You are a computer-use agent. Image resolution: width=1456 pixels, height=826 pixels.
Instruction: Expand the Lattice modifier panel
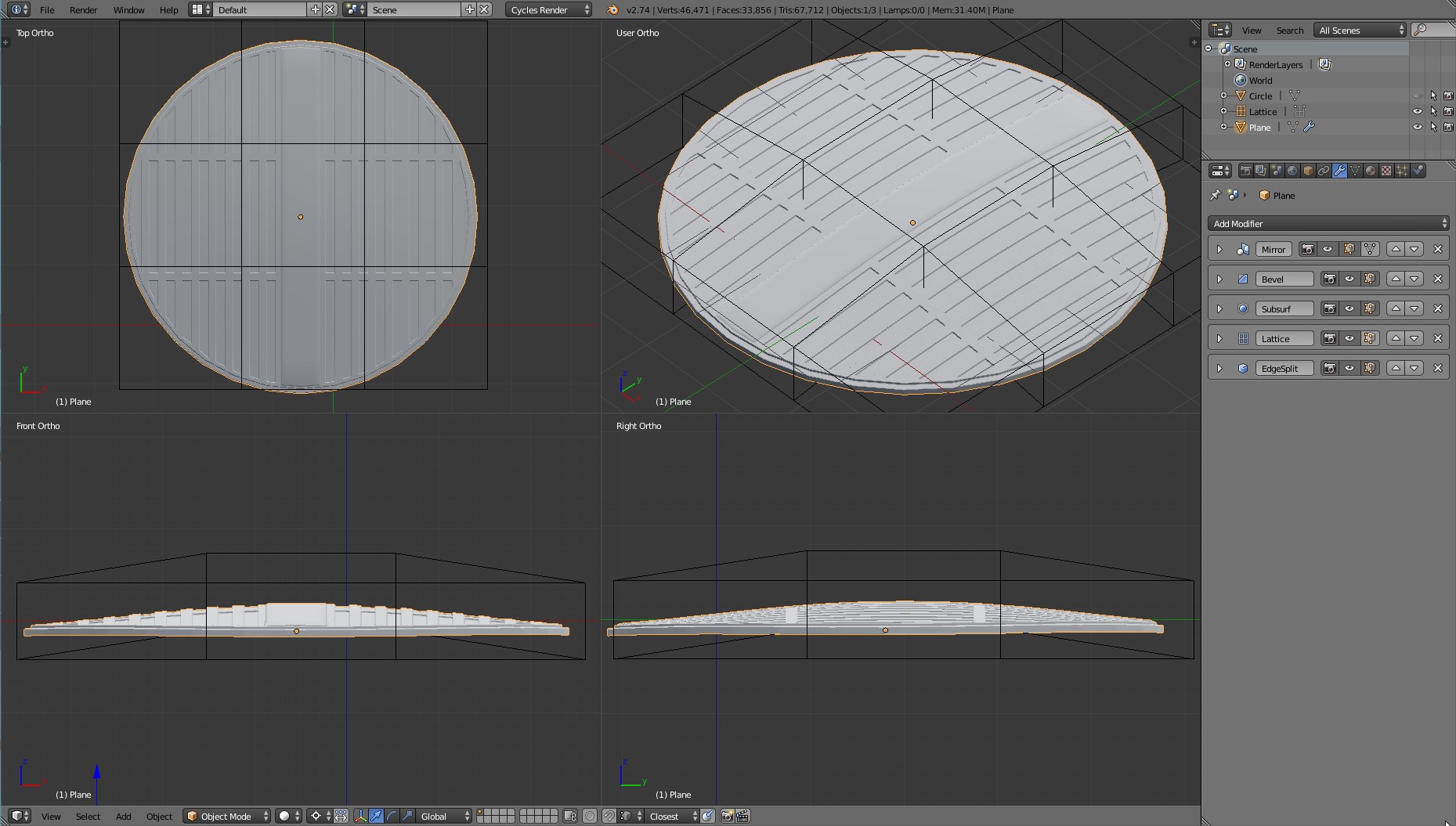coord(1219,338)
